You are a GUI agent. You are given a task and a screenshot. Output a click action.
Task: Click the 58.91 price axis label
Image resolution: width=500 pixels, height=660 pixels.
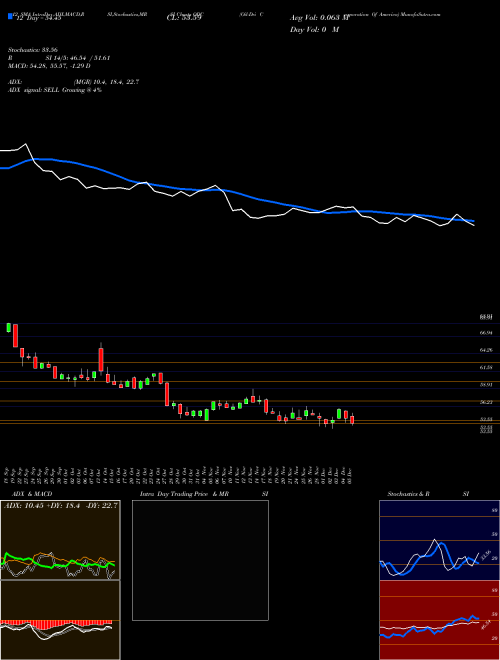coord(486,385)
